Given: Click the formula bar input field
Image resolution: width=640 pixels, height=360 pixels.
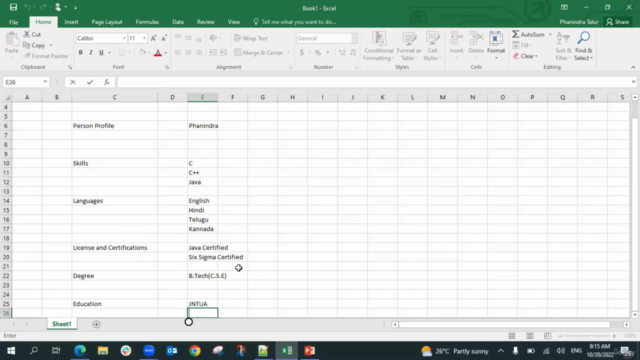Looking at the screenshot, I should click(373, 82).
